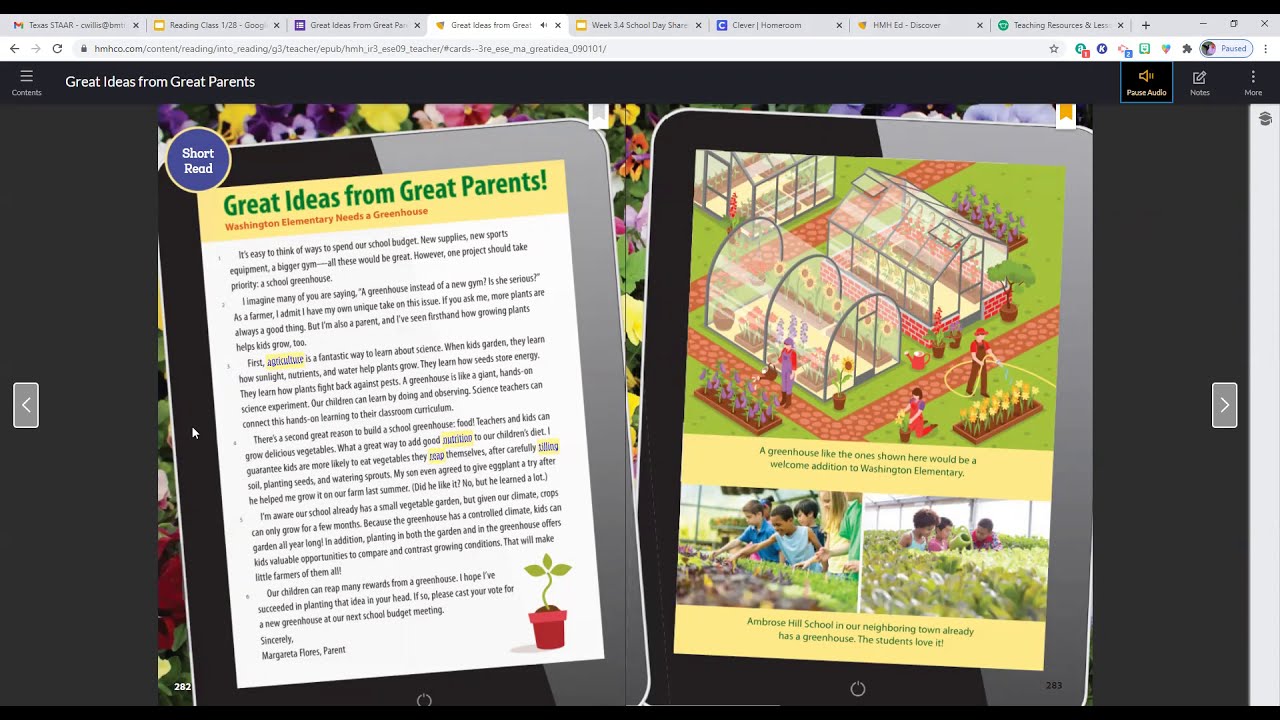Open a new browser tab
The height and width of the screenshot is (720, 1280).
(1146, 25)
